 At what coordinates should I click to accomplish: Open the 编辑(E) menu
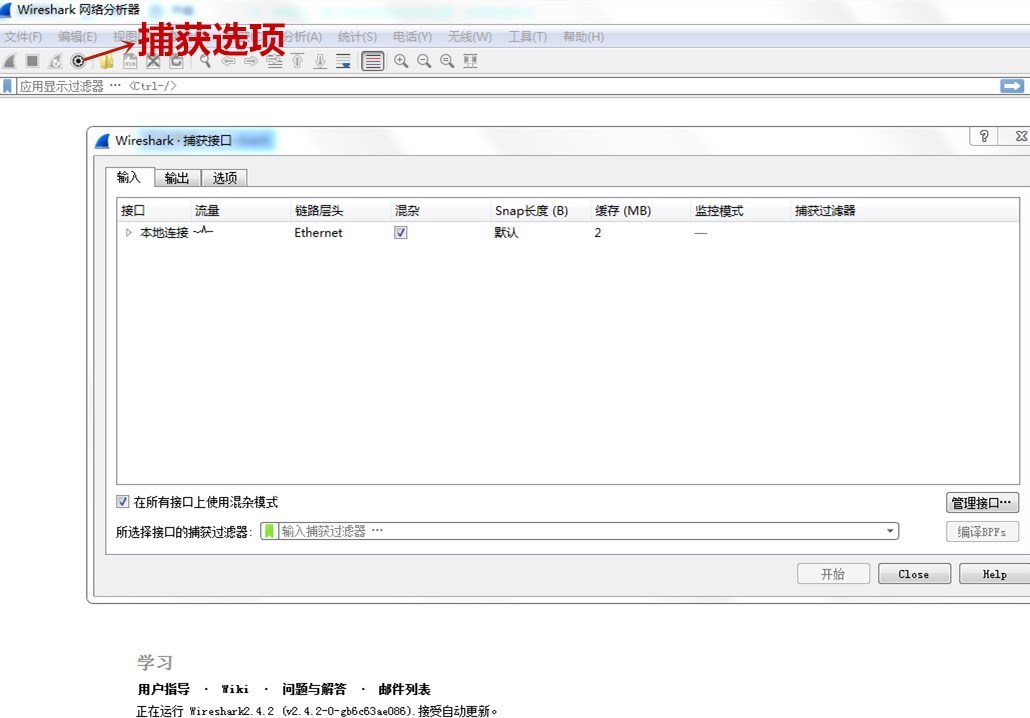77,37
